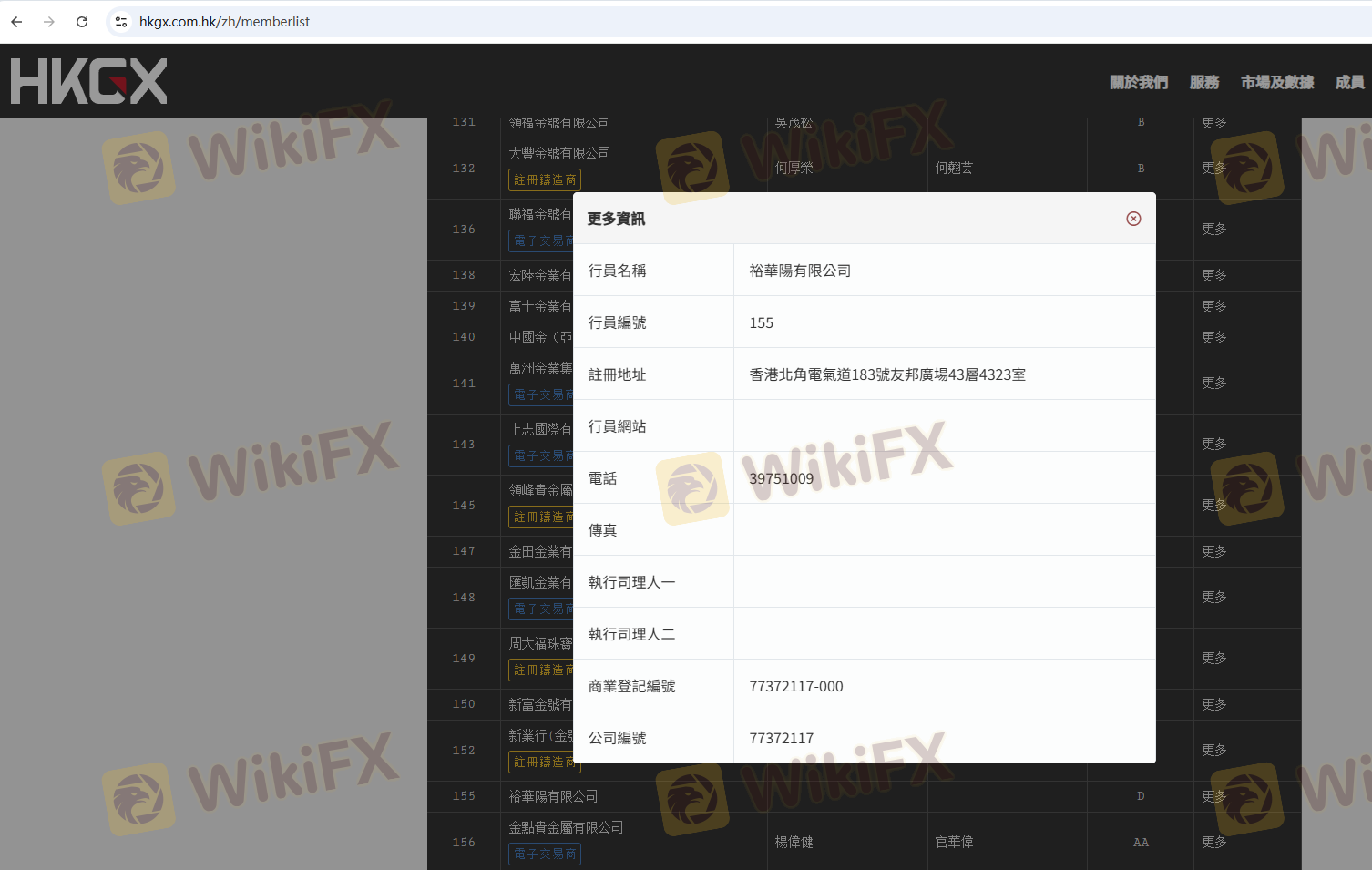1372x870 pixels.
Task: Select name 何厚榮 in row 132
Action: coord(794,168)
